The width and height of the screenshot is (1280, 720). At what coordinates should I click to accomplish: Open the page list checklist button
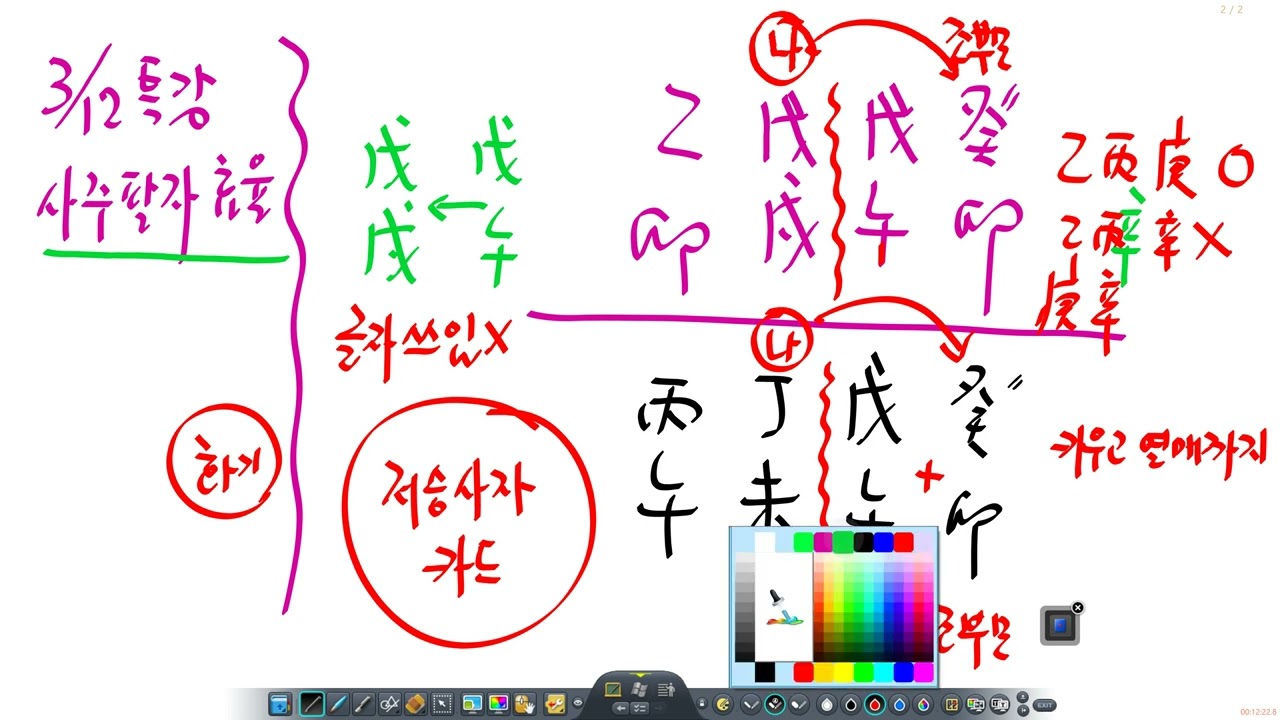640,708
